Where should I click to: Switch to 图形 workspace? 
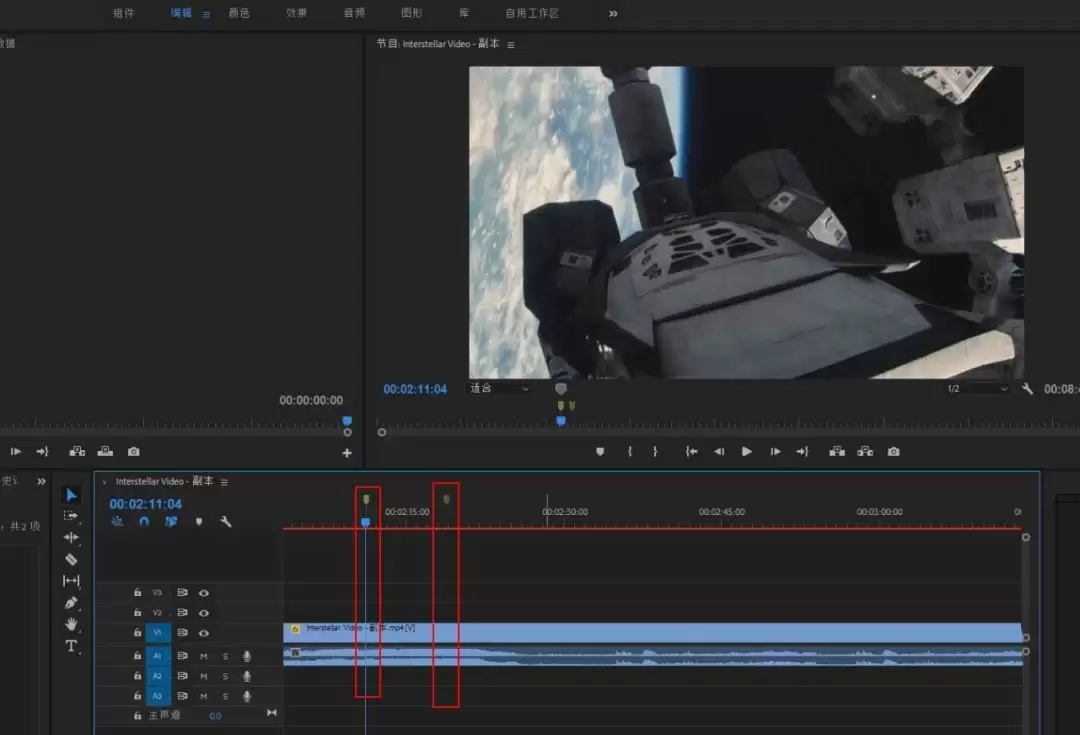(412, 13)
